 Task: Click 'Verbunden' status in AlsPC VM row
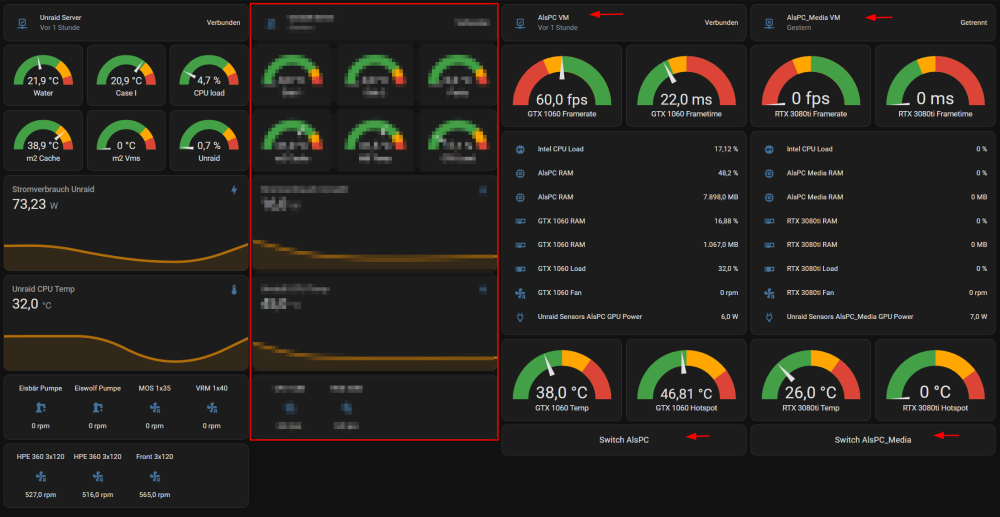coord(721,23)
